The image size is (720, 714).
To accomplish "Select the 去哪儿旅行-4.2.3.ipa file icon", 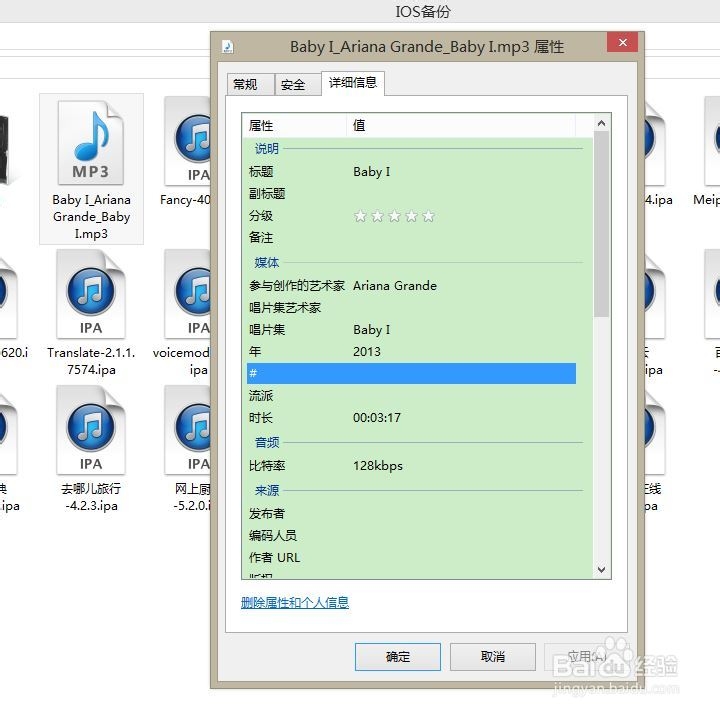I will click(x=91, y=430).
